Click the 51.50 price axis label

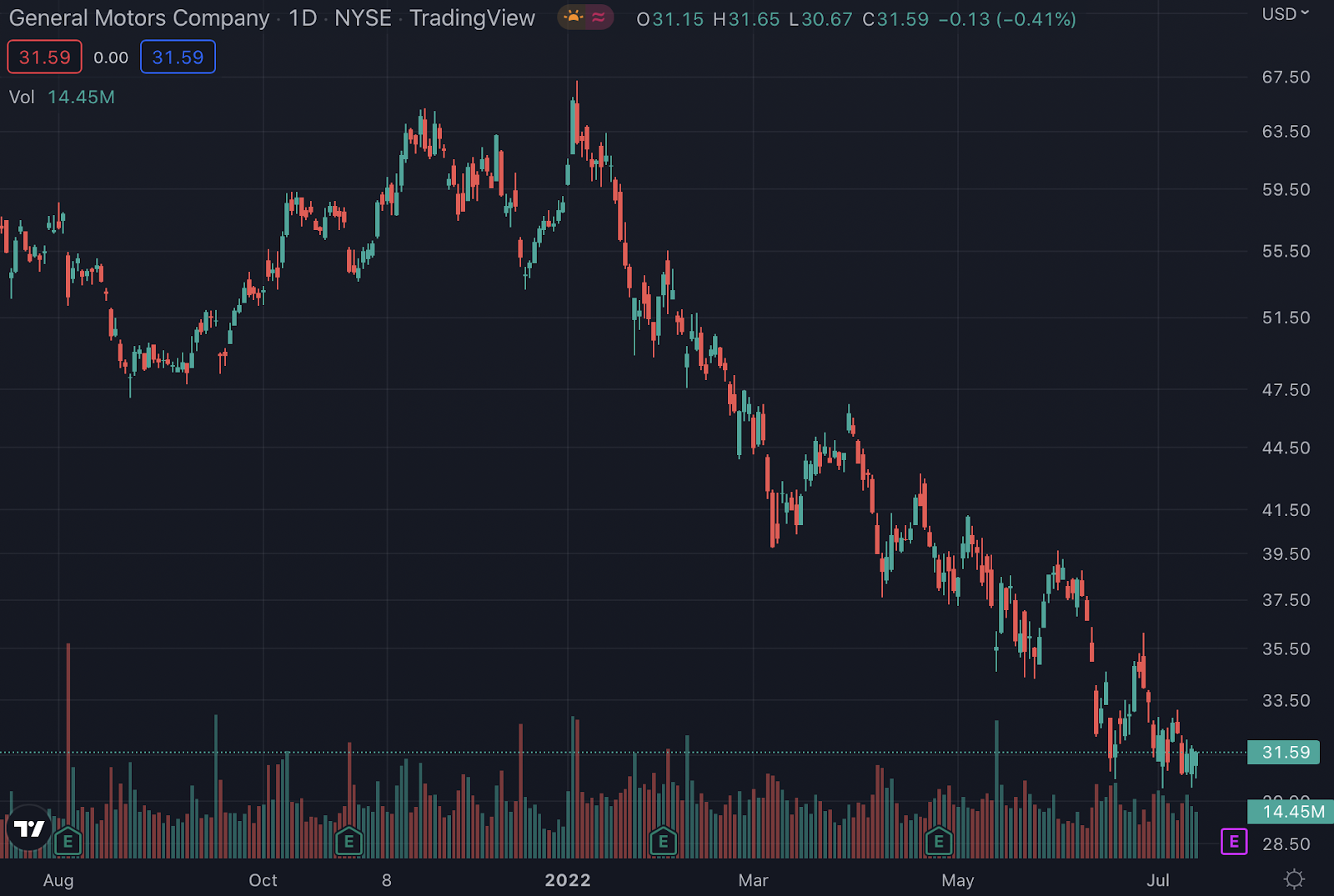(x=1286, y=318)
